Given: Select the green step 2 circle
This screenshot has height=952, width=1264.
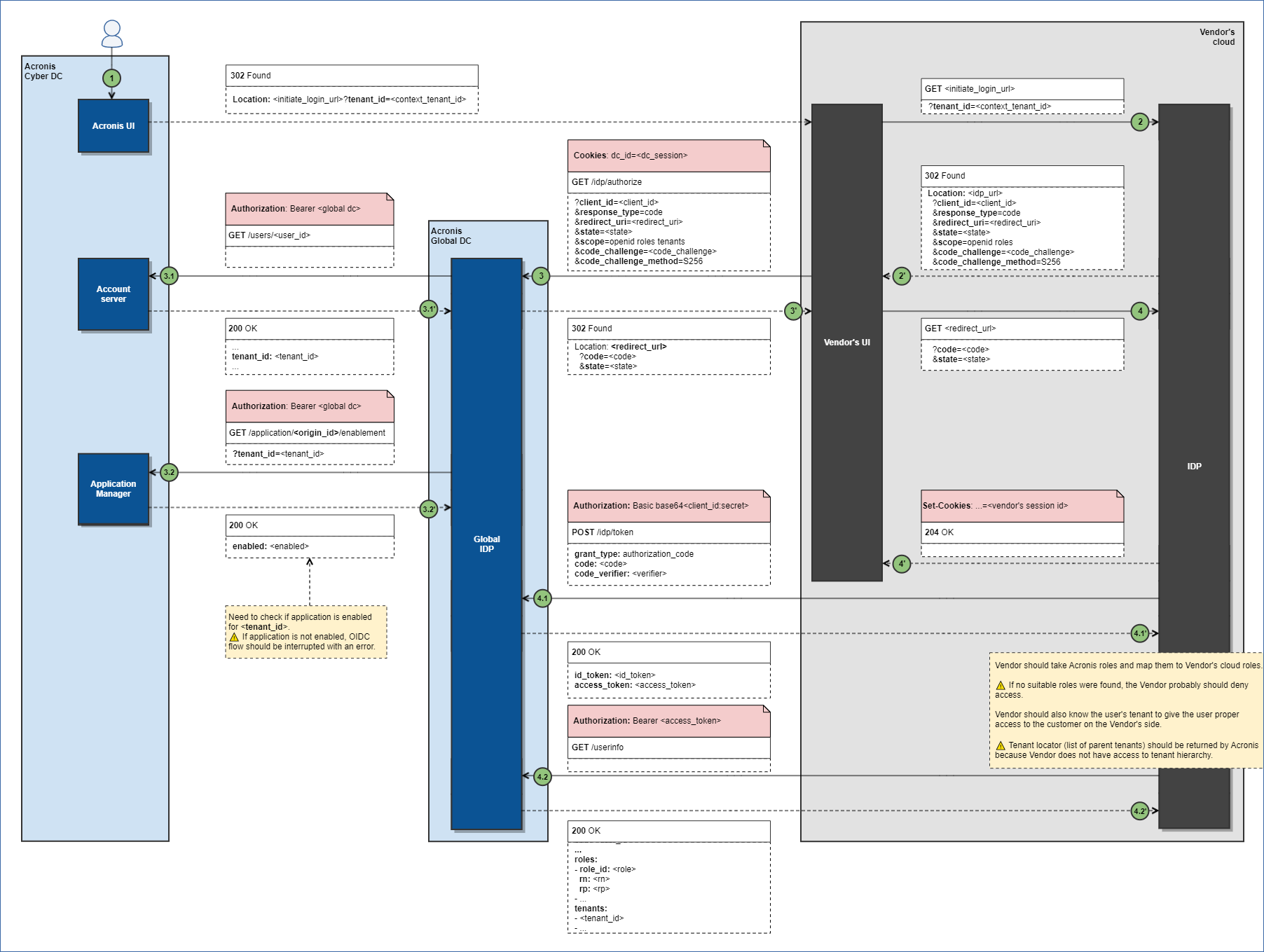Looking at the screenshot, I should pyautogui.click(x=1140, y=122).
